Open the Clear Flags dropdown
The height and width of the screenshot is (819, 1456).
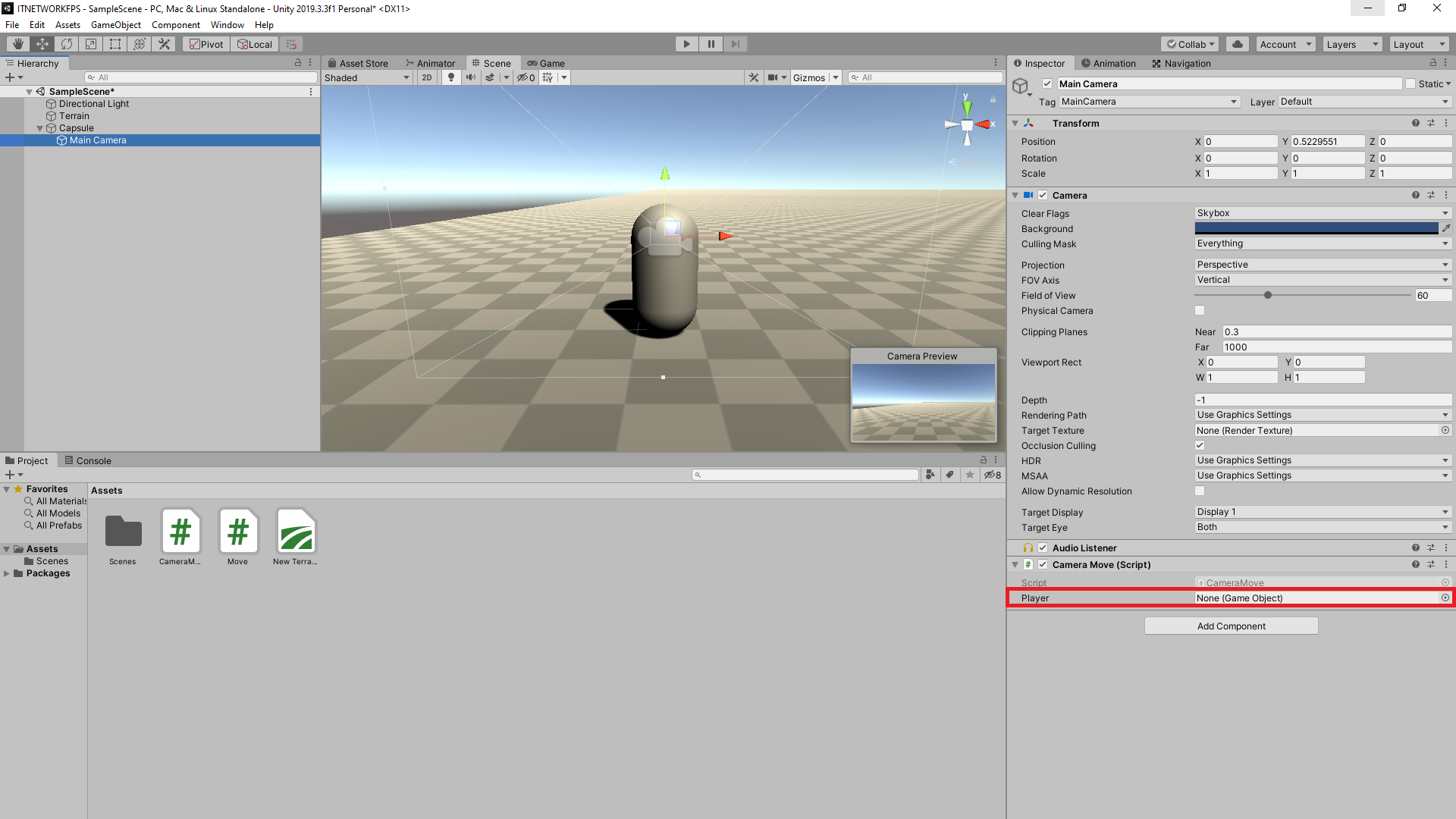pos(1321,213)
